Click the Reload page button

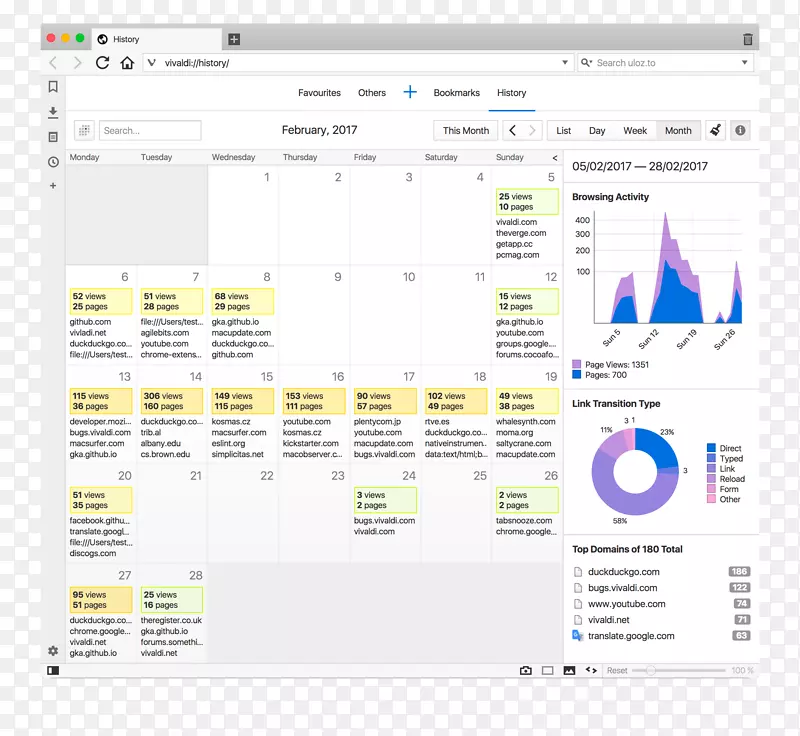pos(103,63)
